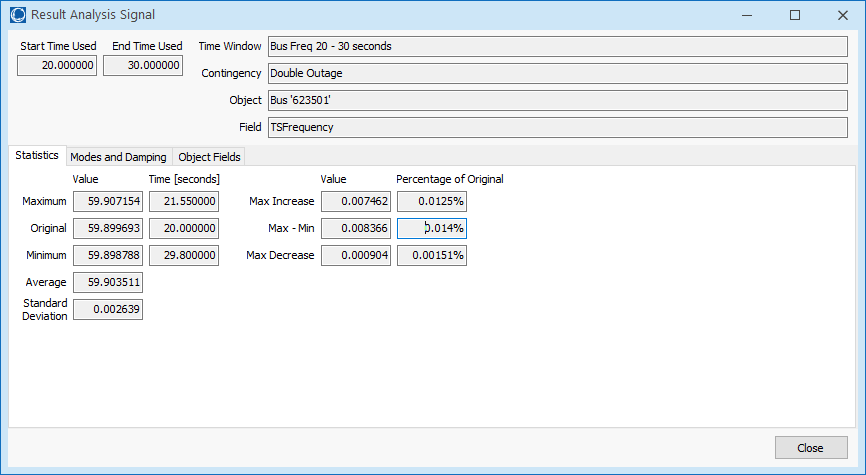
Task: Select the Contingency field showing Double Outage
Action: (x=556, y=74)
